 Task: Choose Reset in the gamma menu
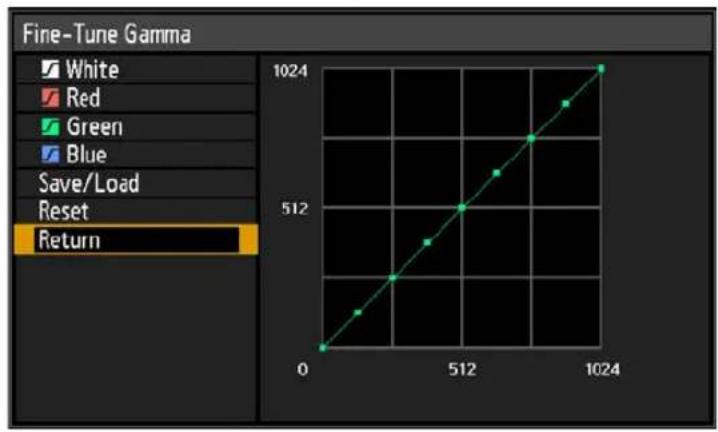pos(136,211)
